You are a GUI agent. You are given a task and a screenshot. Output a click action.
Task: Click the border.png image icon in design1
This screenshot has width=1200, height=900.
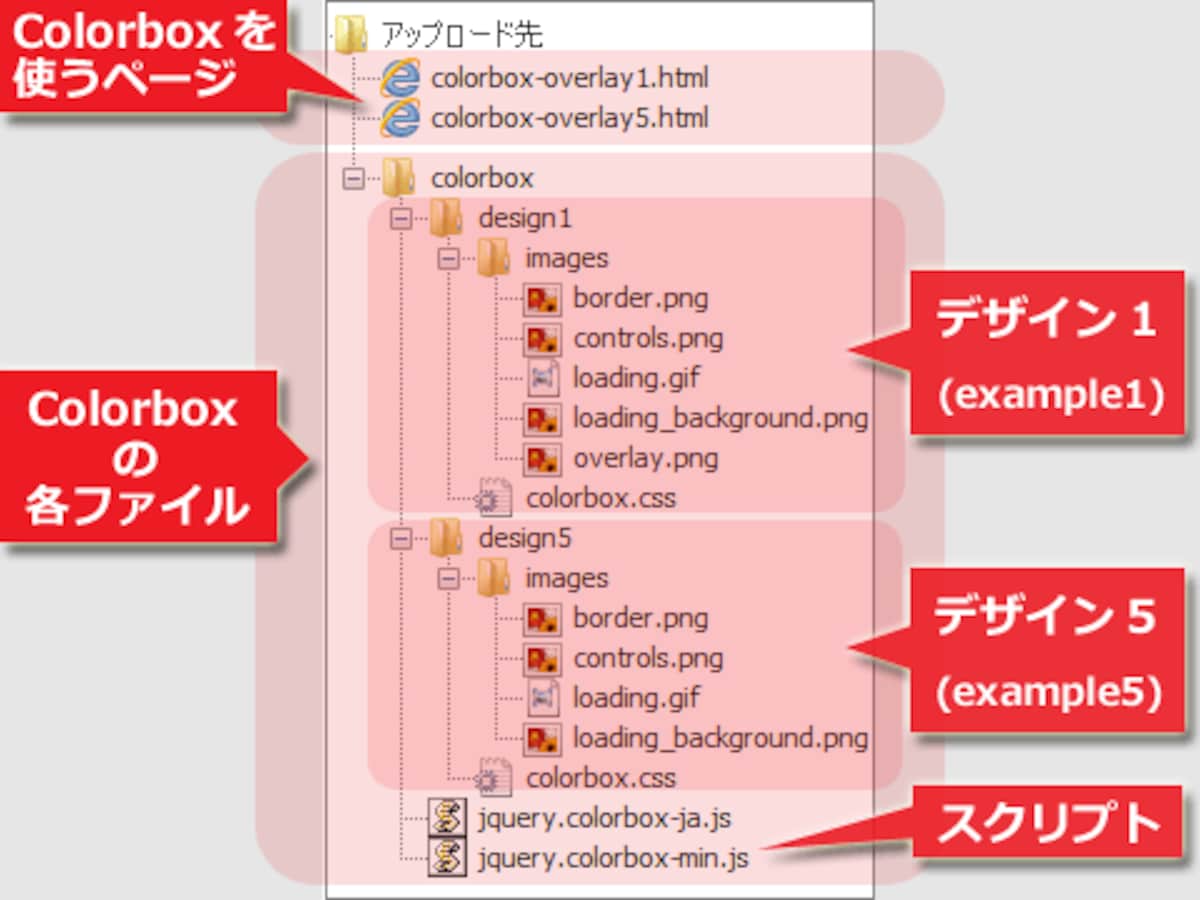click(x=541, y=298)
